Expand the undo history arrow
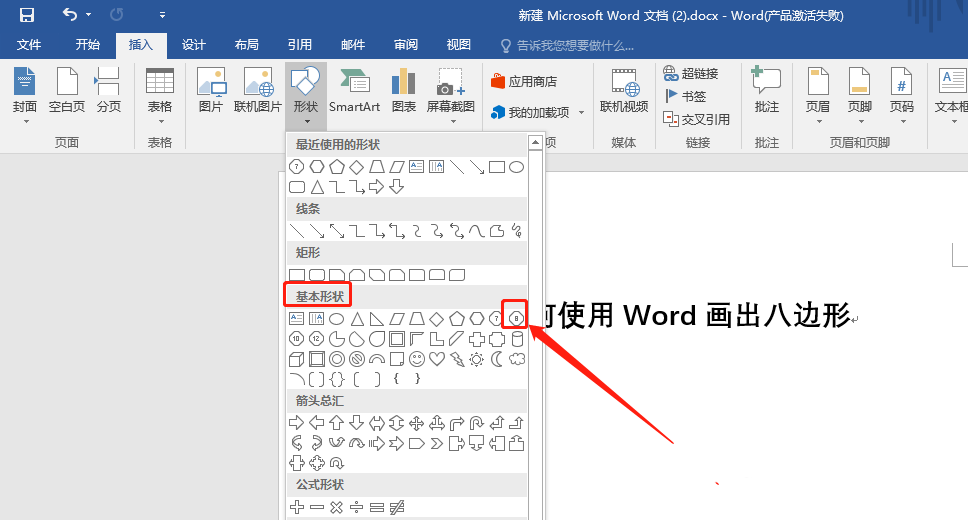 [89, 15]
